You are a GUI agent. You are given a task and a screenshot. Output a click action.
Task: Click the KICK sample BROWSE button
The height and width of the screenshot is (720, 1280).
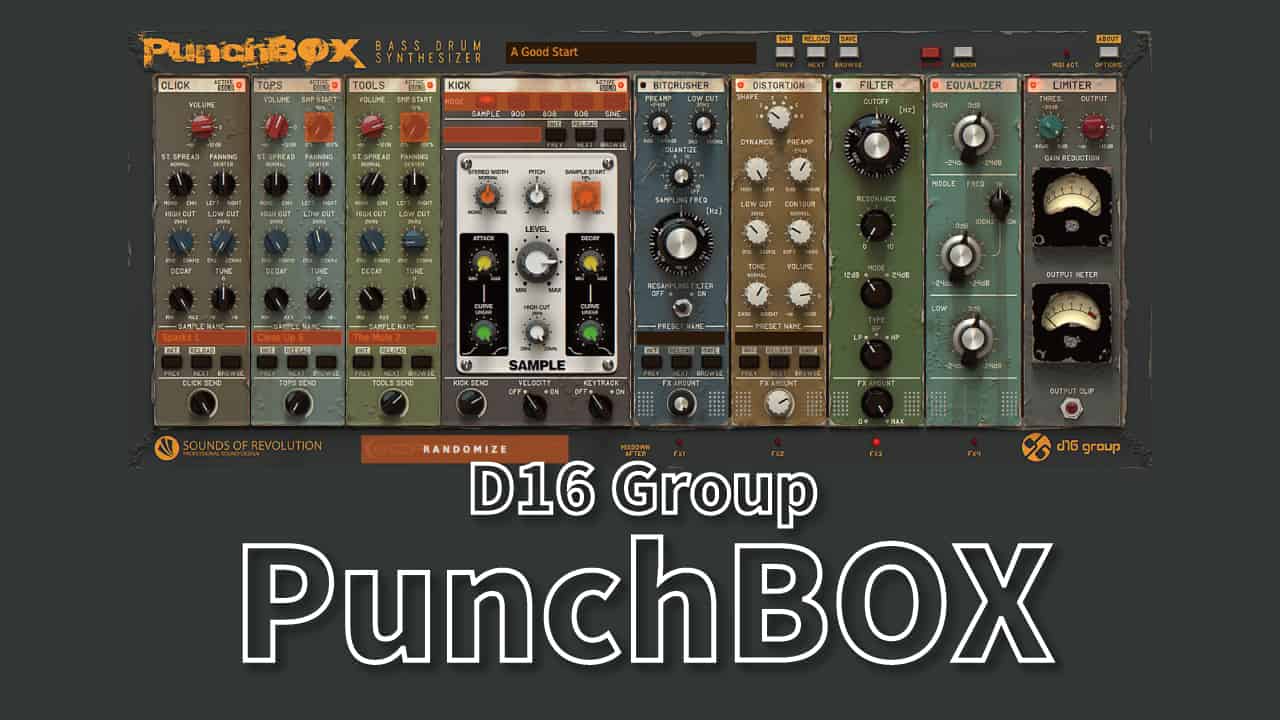[x=614, y=134]
